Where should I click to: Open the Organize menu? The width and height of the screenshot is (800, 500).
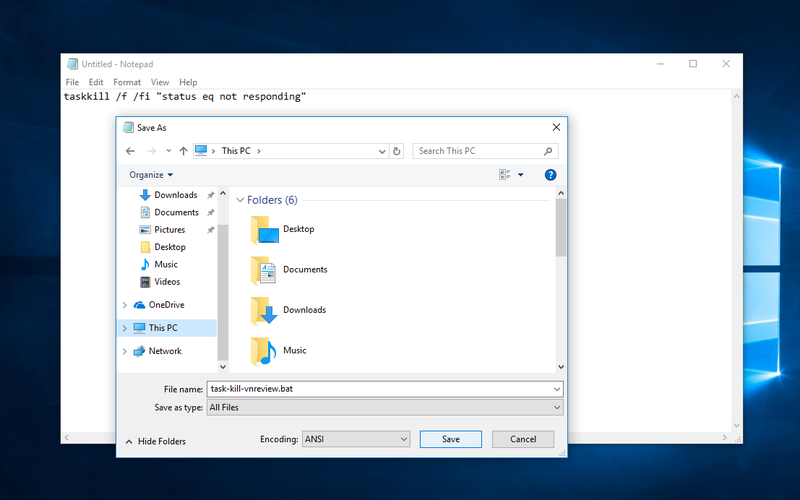151,175
